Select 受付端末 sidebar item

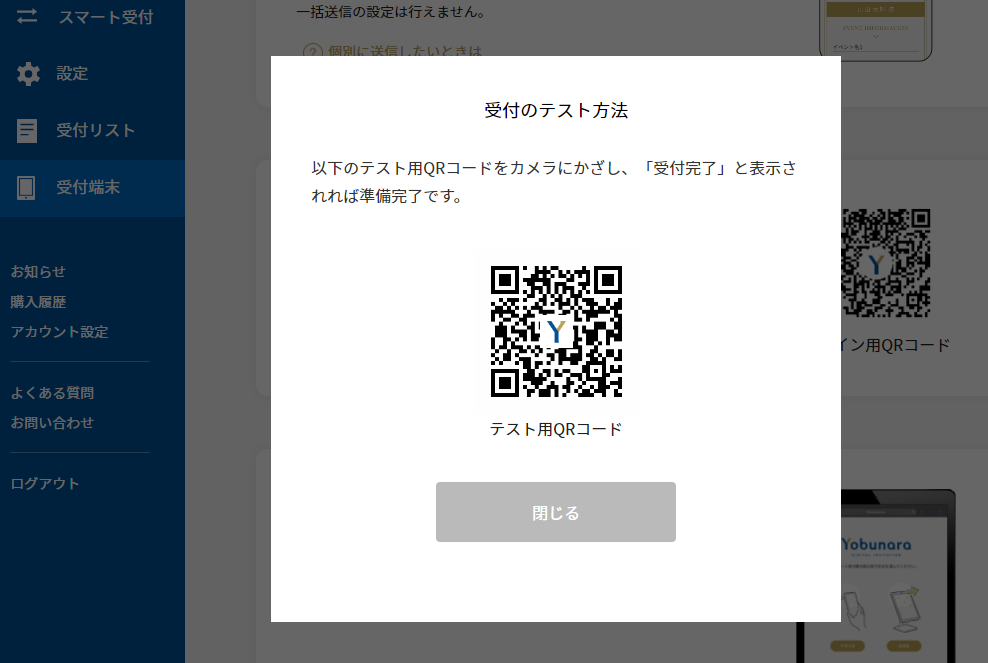93,188
